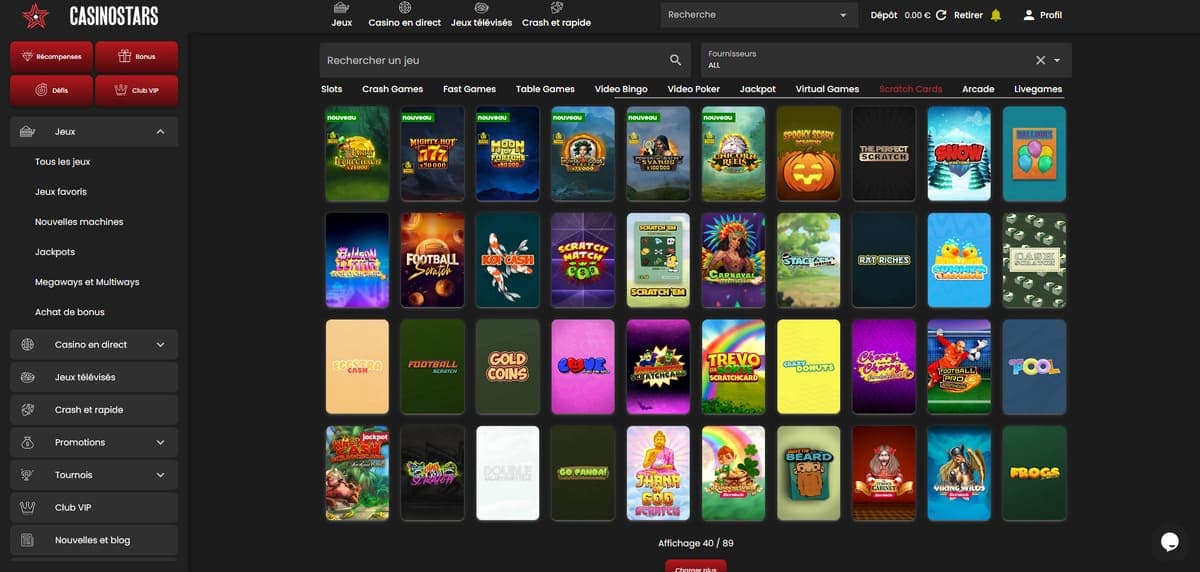Screen dimensions: 1200x572
Task: Open the Frogs game thumbnail
Action: pyautogui.click(x=1034, y=473)
